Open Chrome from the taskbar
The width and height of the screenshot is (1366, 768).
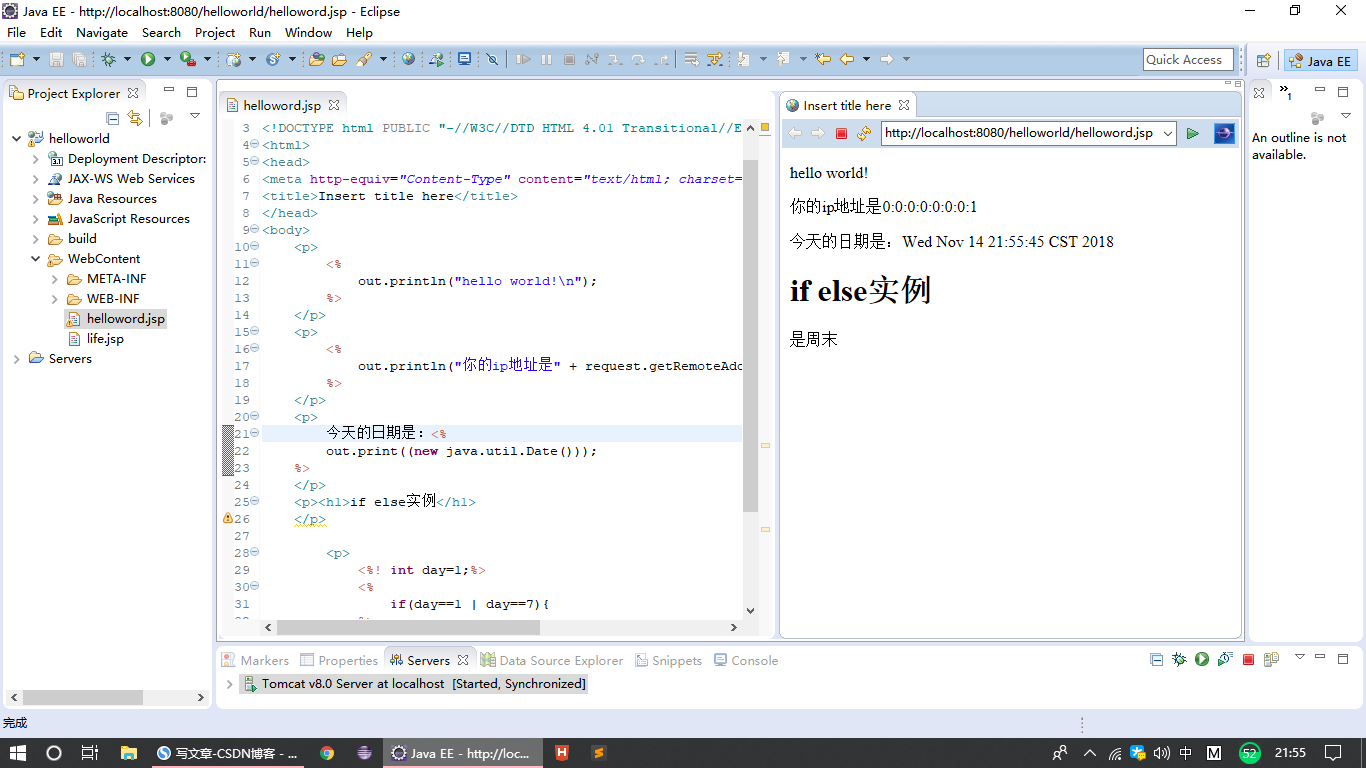click(327, 753)
